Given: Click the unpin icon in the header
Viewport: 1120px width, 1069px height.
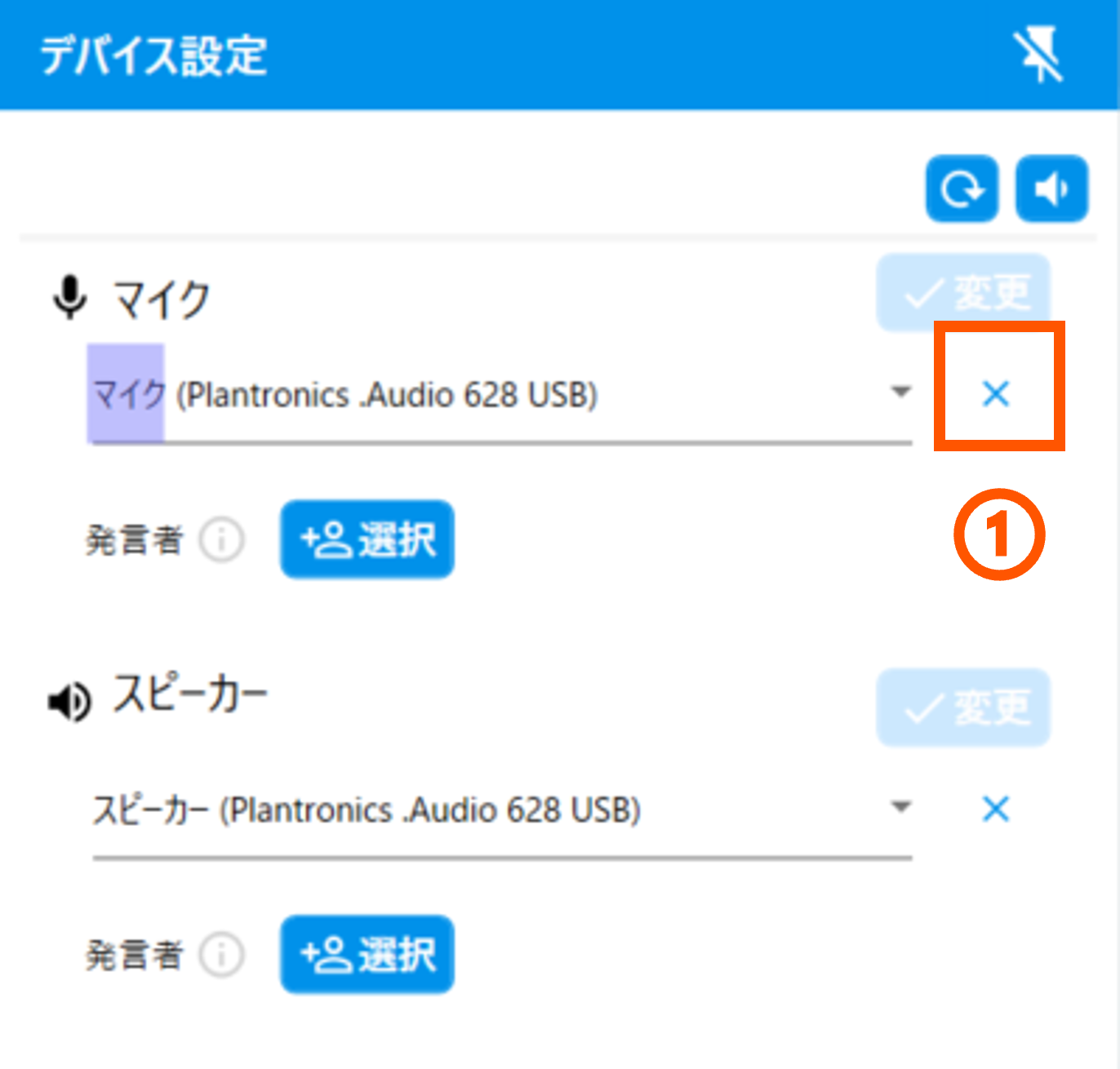Looking at the screenshot, I should click(x=1038, y=55).
